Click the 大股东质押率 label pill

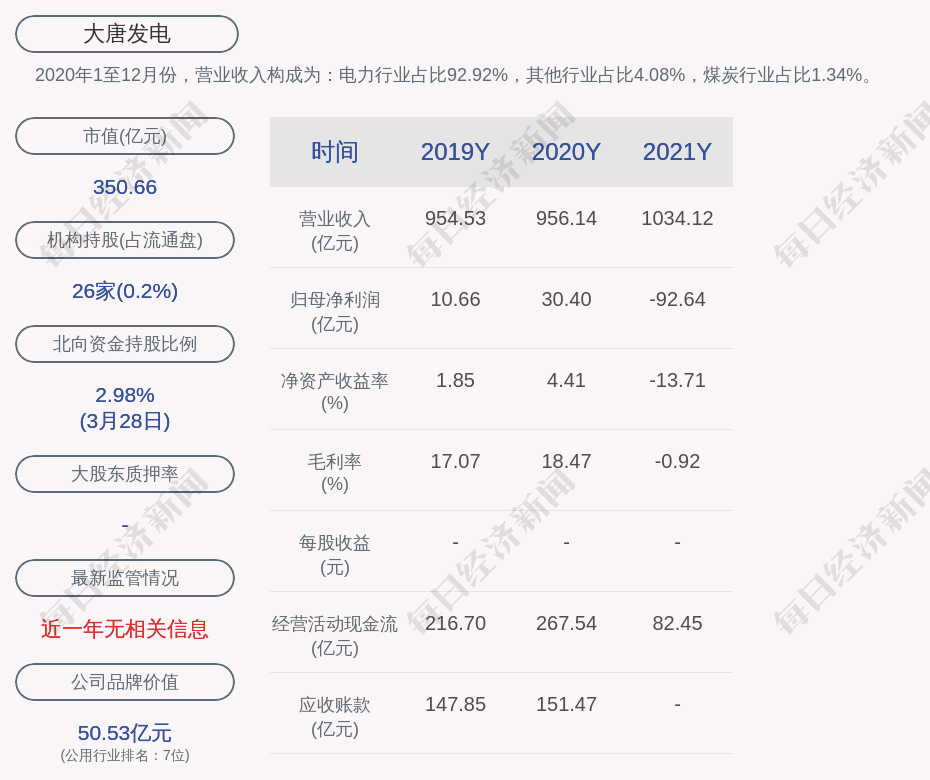point(125,473)
